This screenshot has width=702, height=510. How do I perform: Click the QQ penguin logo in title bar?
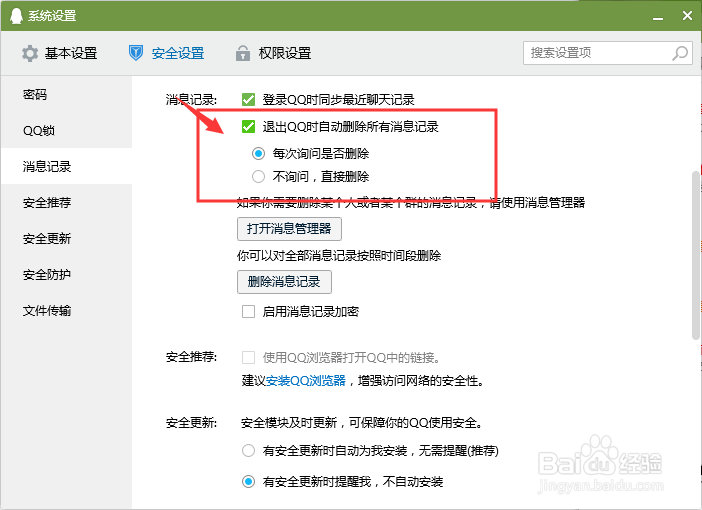[16, 16]
